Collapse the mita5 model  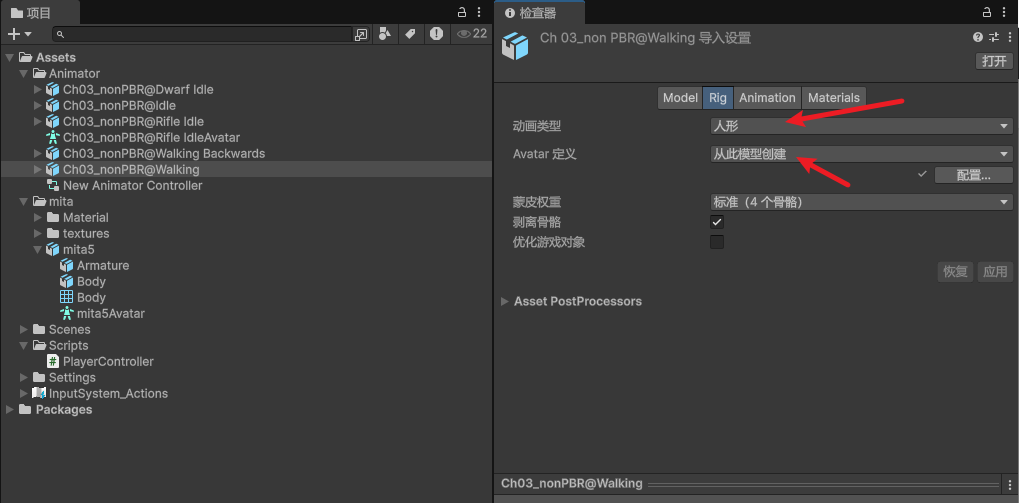point(37,250)
